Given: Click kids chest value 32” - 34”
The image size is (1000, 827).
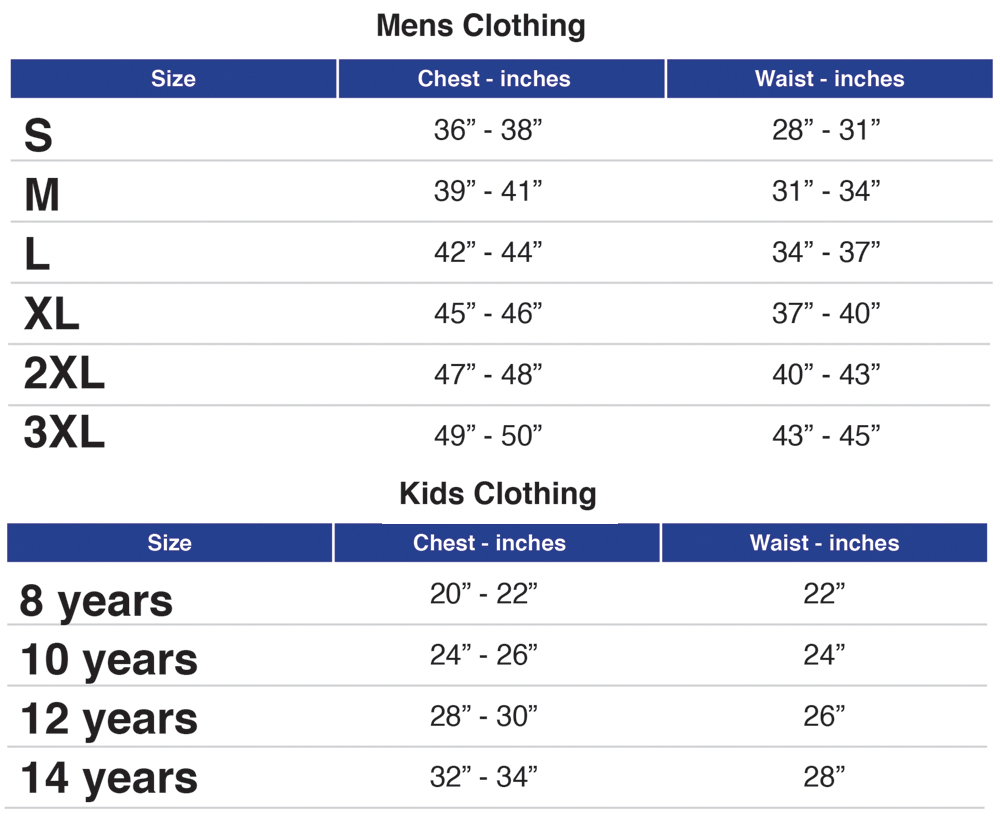Looking at the screenshot, I should 483,777.
